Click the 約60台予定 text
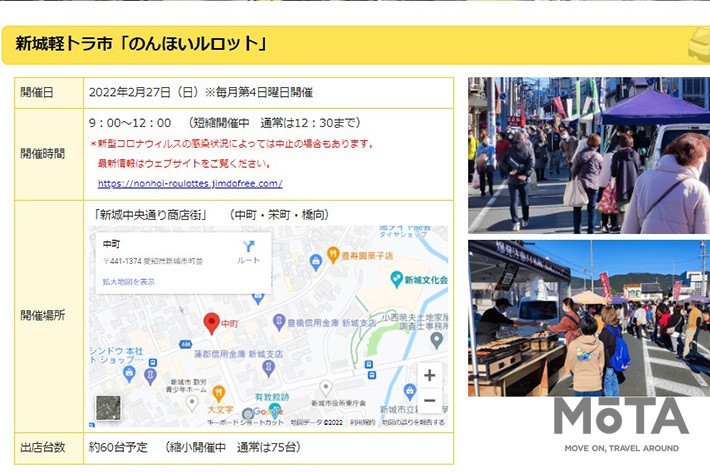 coord(118,448)
